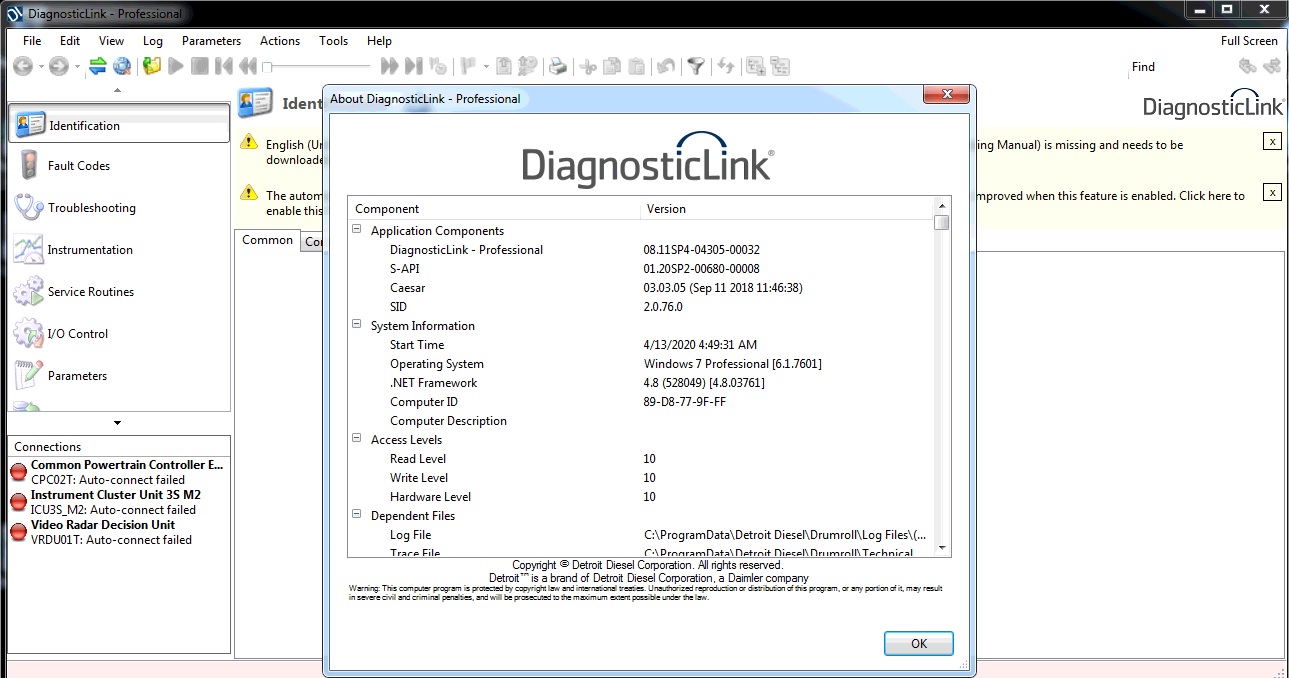This screenshot has width=1289, height=678.
Task: Select Troubleshooting in the sidebar
Action: click(119, 208)
